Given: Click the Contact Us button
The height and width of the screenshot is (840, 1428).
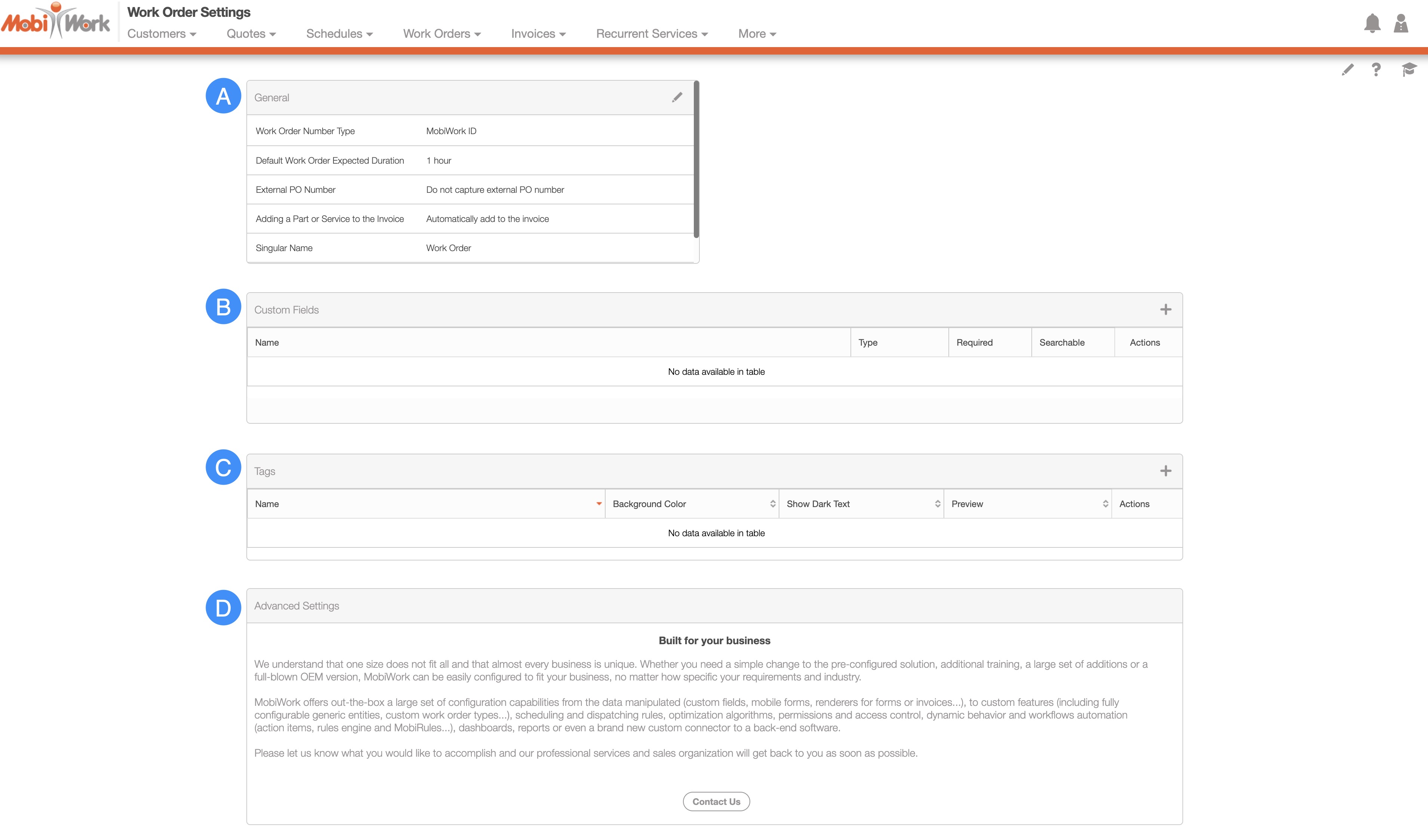Looking at the screenshot, I should [x=716, y=801].
